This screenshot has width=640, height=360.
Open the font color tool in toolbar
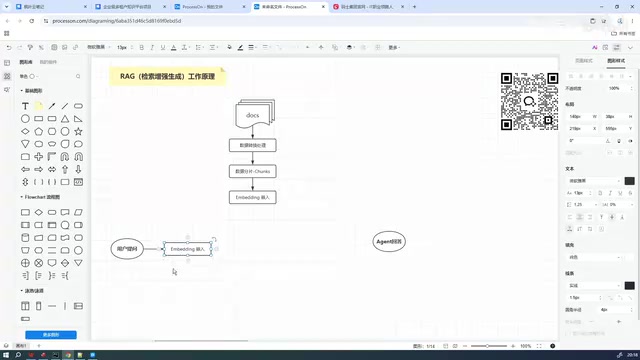pos(173,47)
